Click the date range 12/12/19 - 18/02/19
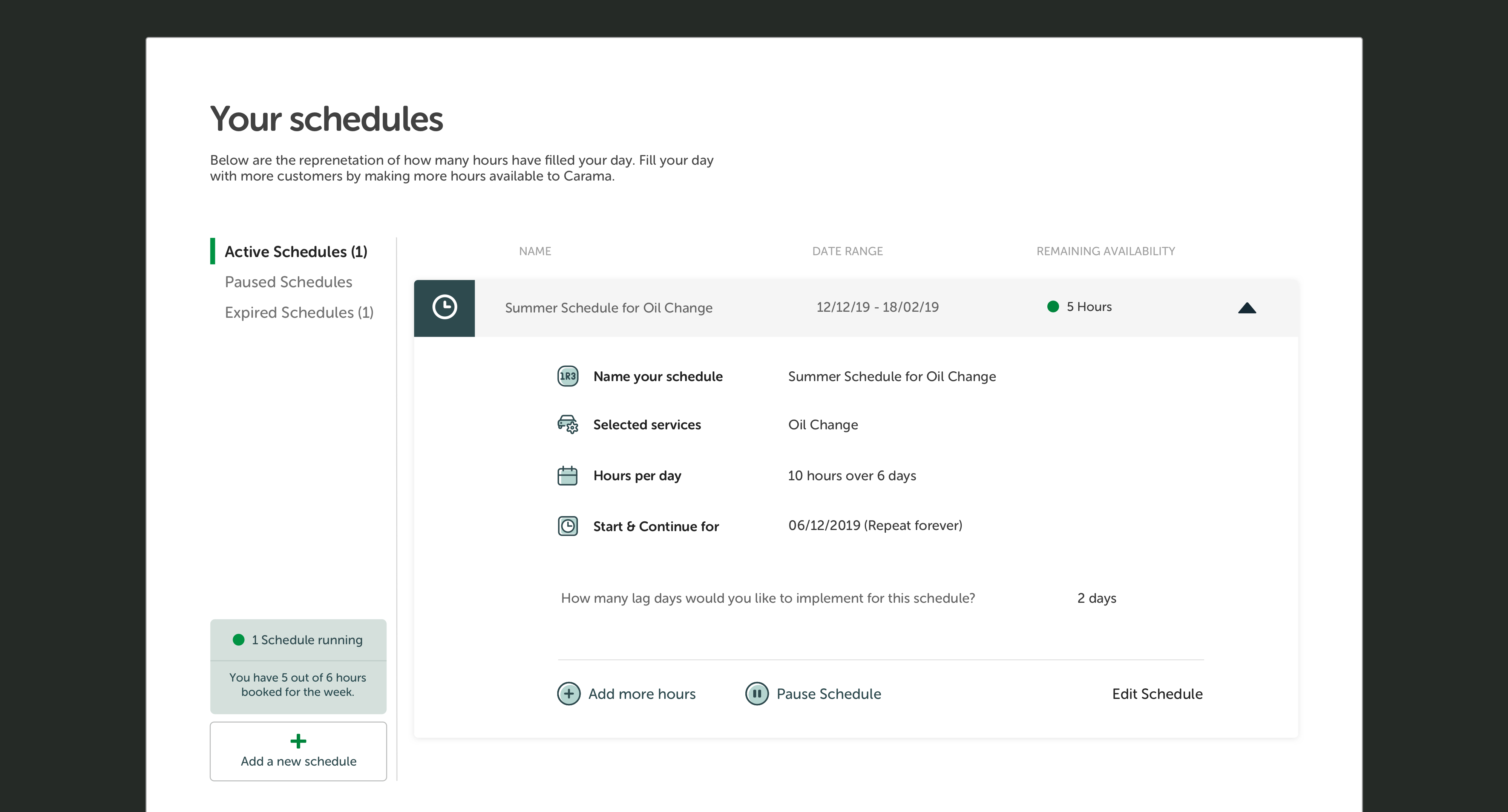This screenshot has width=1508, height=812. (x=877, y=307)
